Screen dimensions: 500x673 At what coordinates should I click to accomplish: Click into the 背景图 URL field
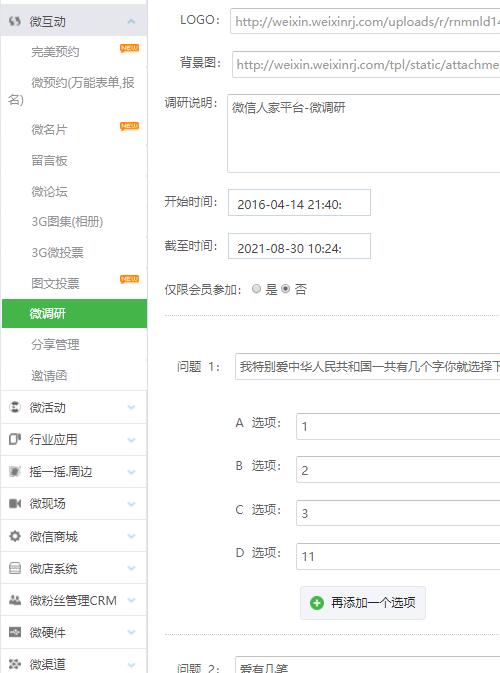[x=366, y=64]
